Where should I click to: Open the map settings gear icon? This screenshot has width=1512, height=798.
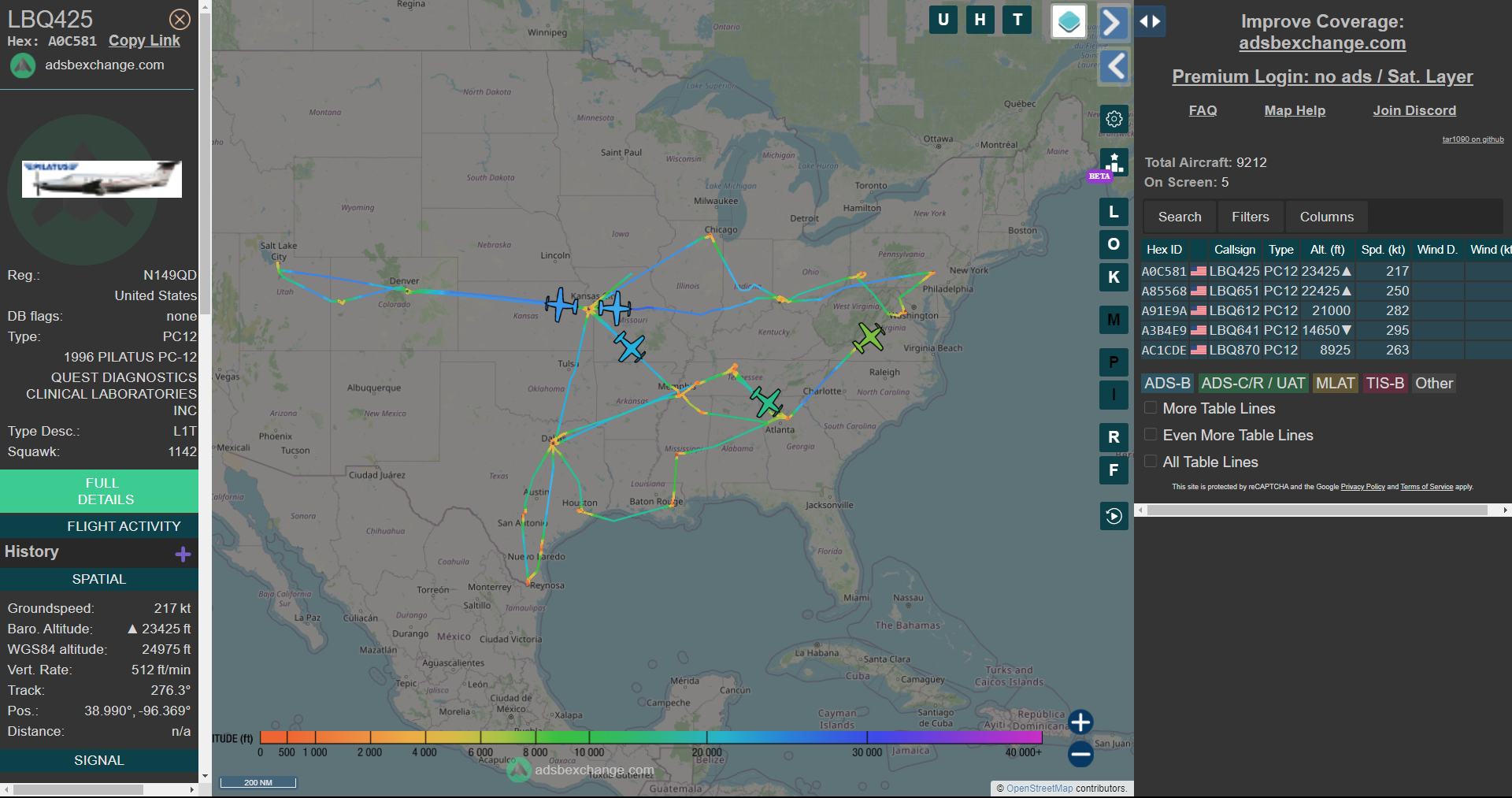(1114, 119)
